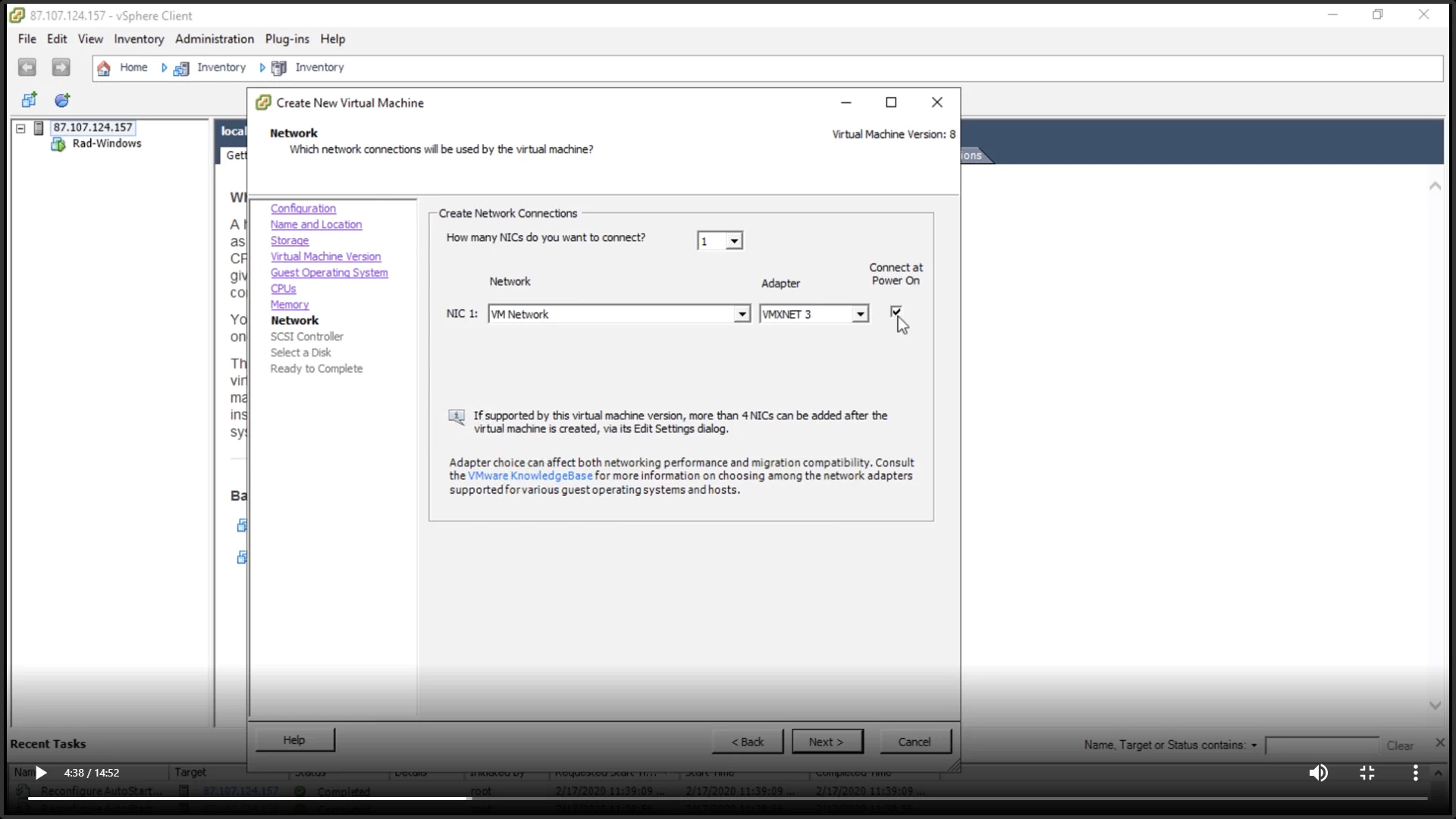The height and width of the screenshot is (819, 1456).
Task: Click the Target column header in tasks
Action: click(x=190, y=772)
